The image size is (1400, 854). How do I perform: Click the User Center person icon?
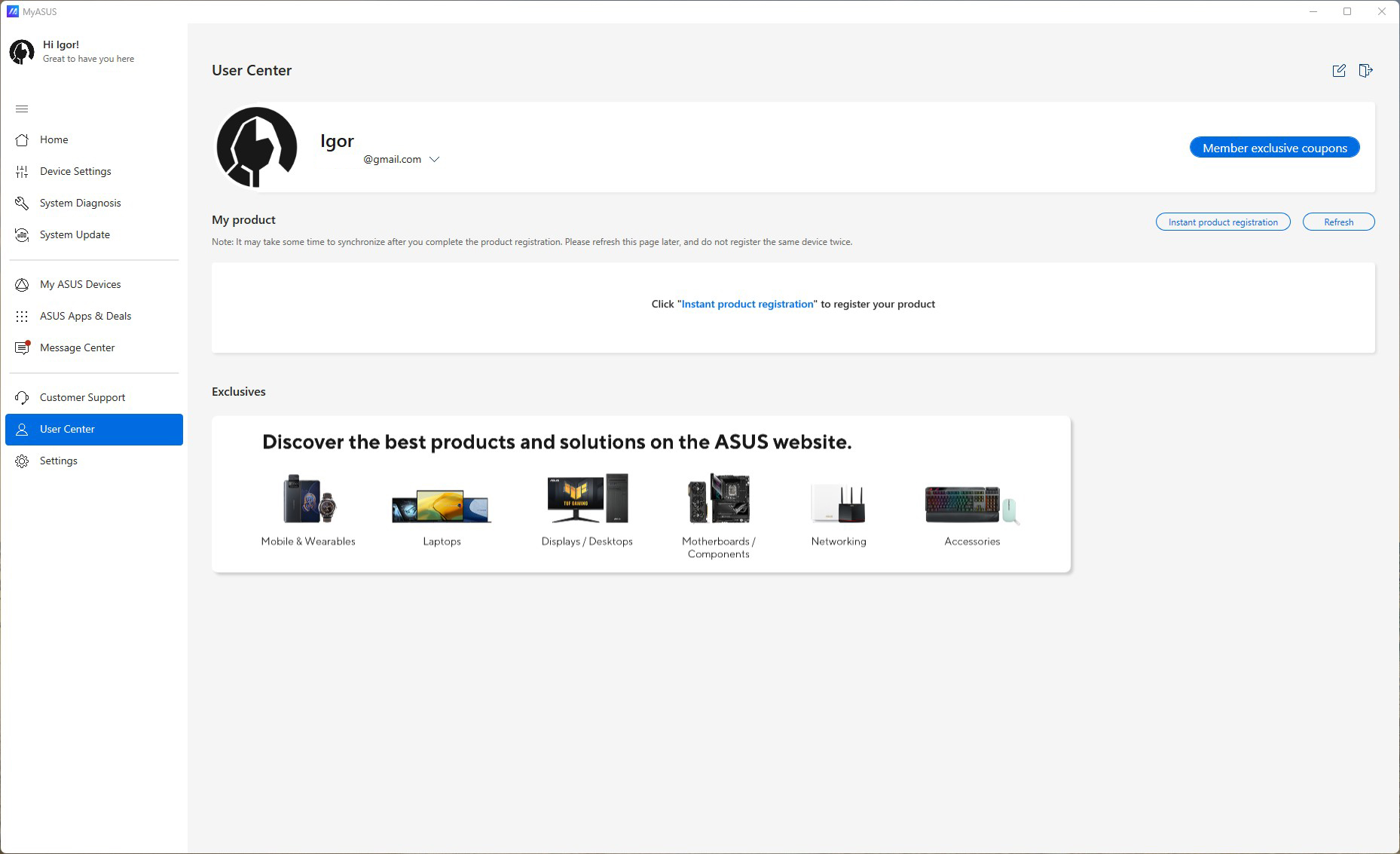tap(22, 429)
